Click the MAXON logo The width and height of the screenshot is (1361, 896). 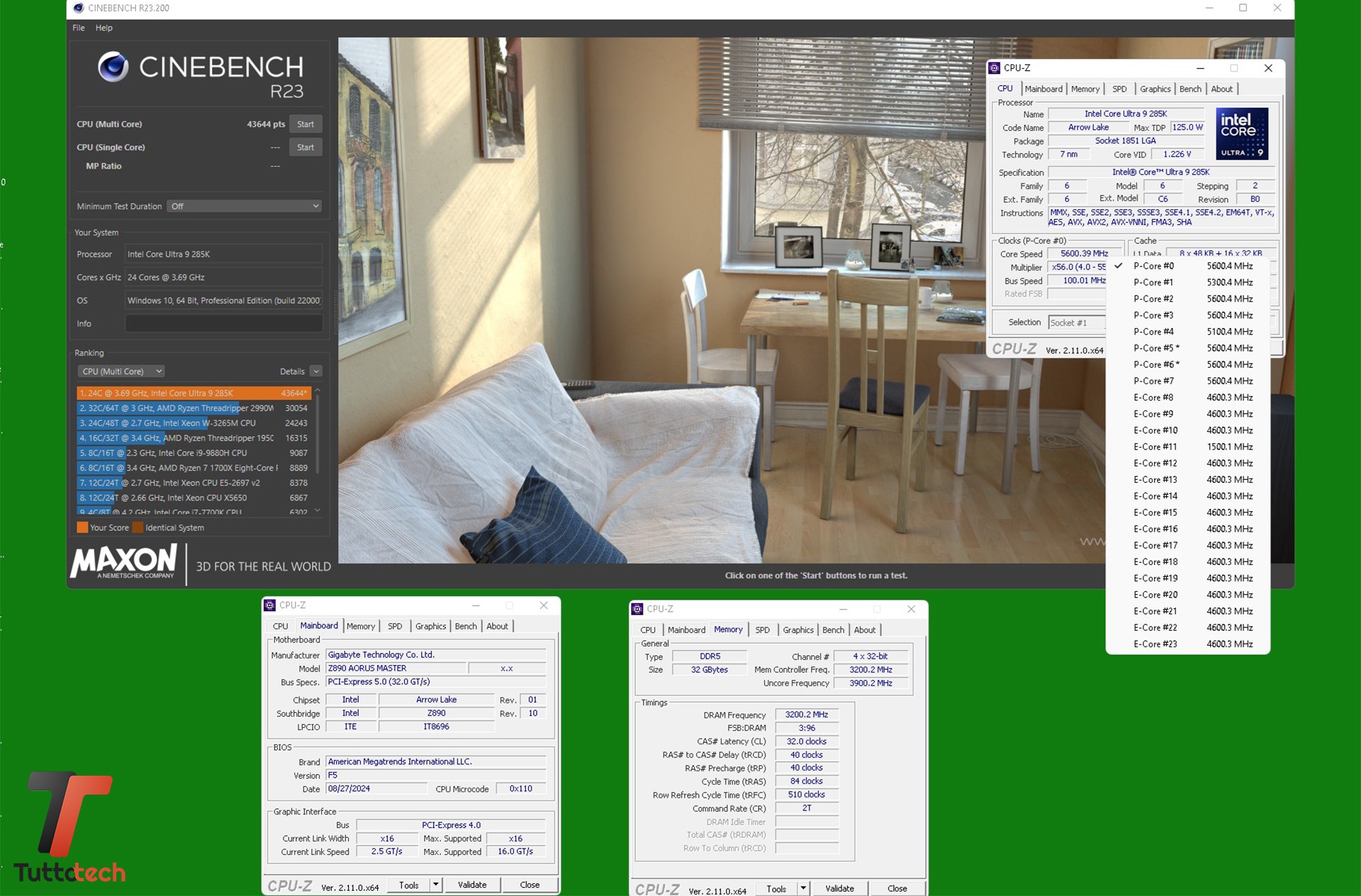123,561
